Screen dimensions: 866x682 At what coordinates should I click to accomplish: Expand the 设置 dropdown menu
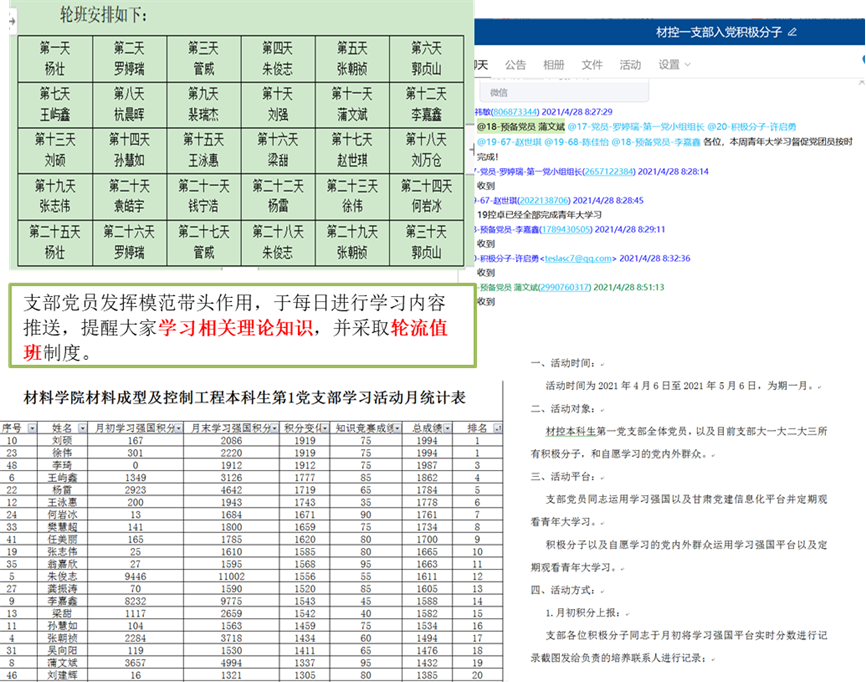[675, 65]
